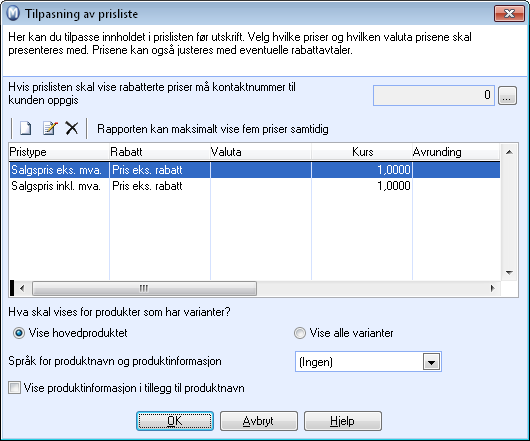Click the list's scroll up arrow
Screen dimensions: 530x441
[x=509, y=152]
